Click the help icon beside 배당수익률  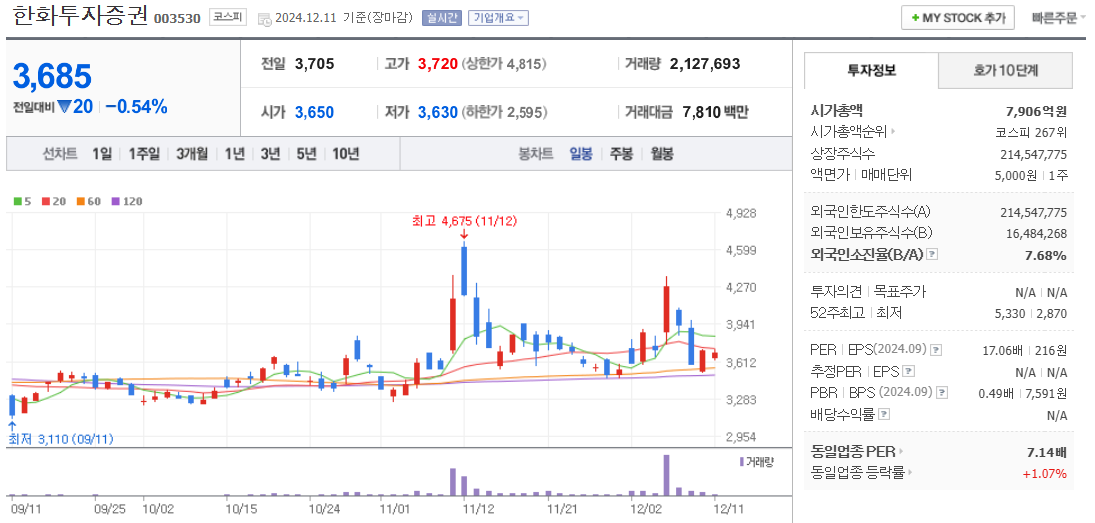tap(884, 414)
